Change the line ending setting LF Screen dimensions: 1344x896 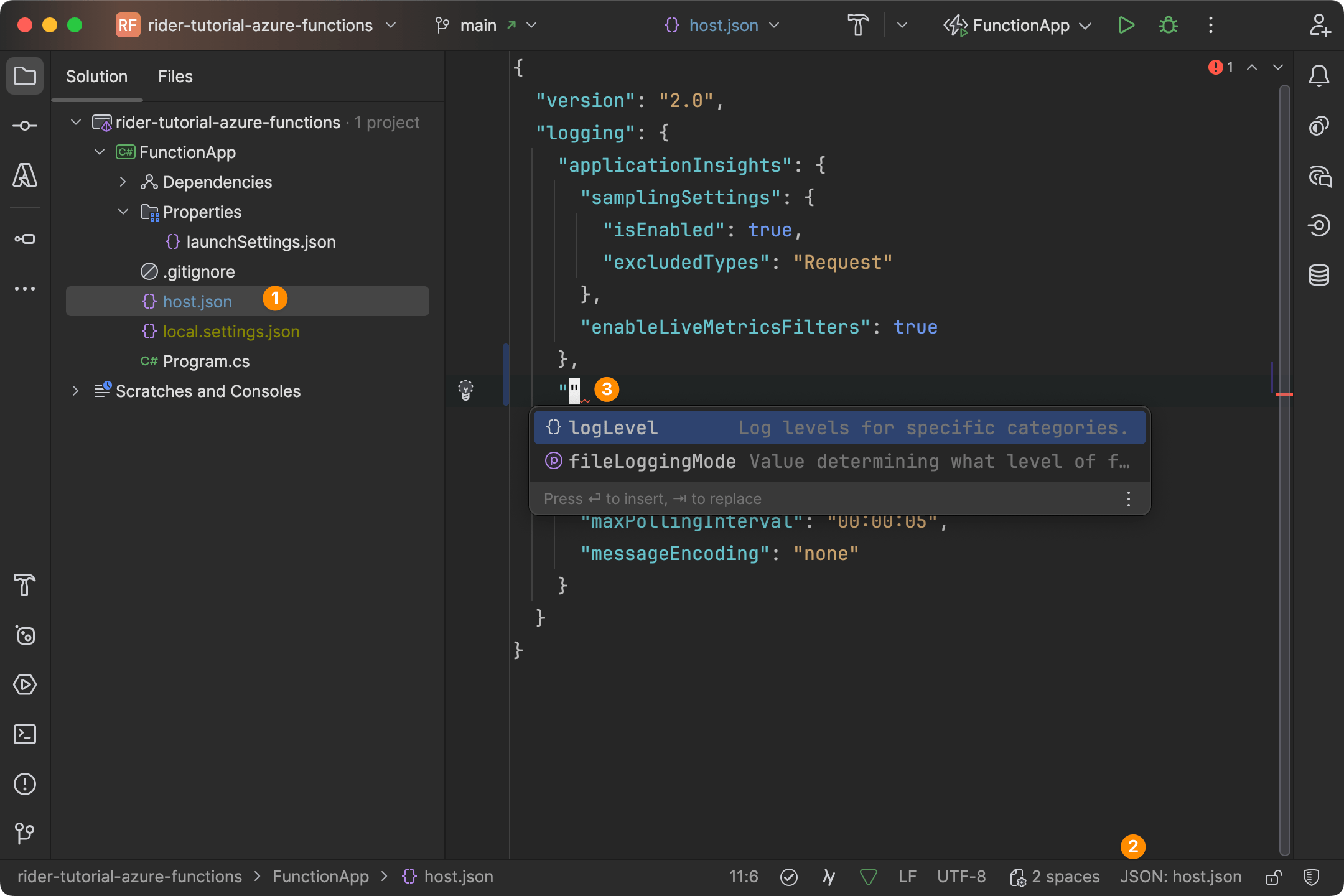click(907, 877)
